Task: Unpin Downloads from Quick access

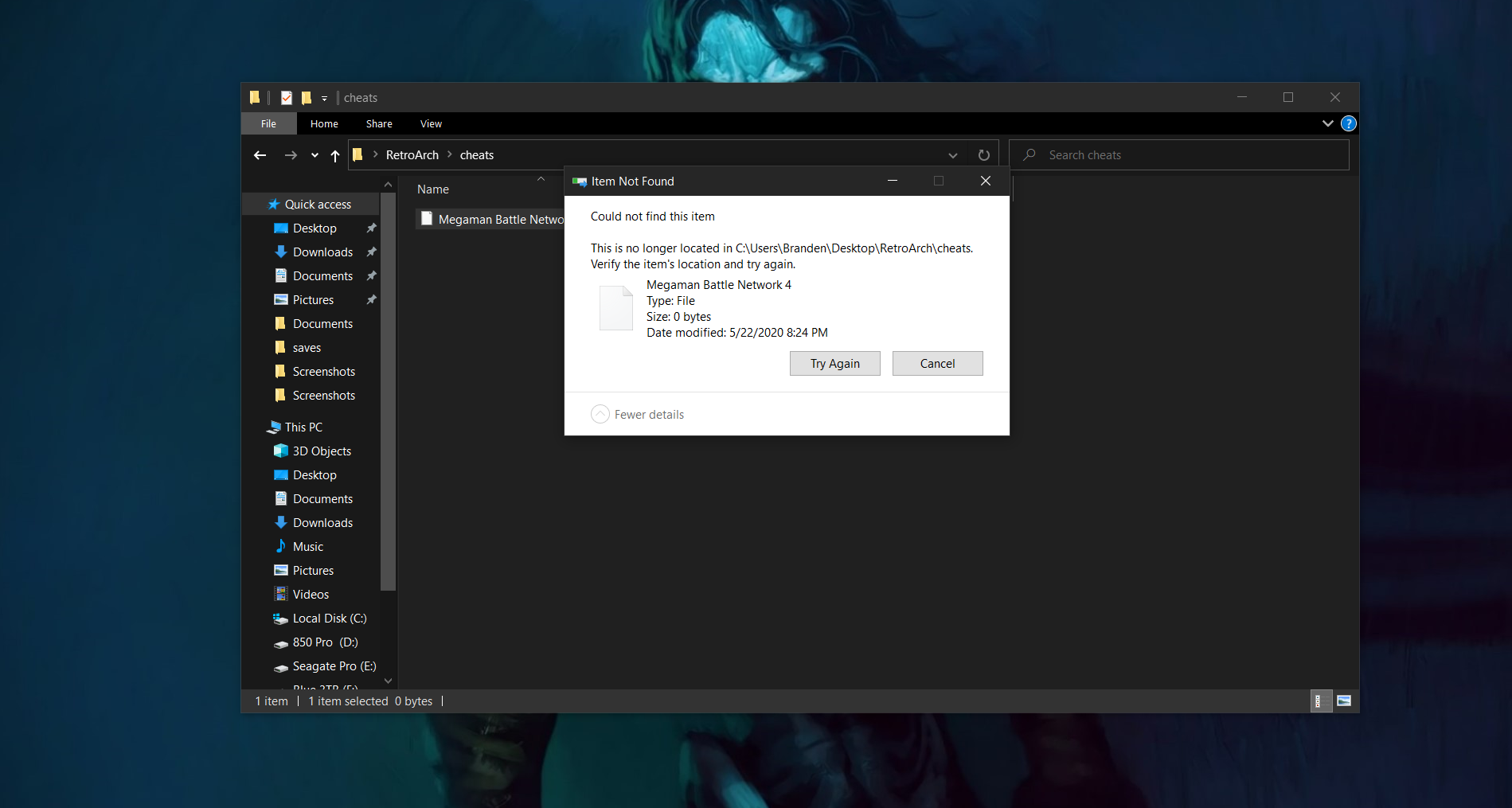Action: 371,252
